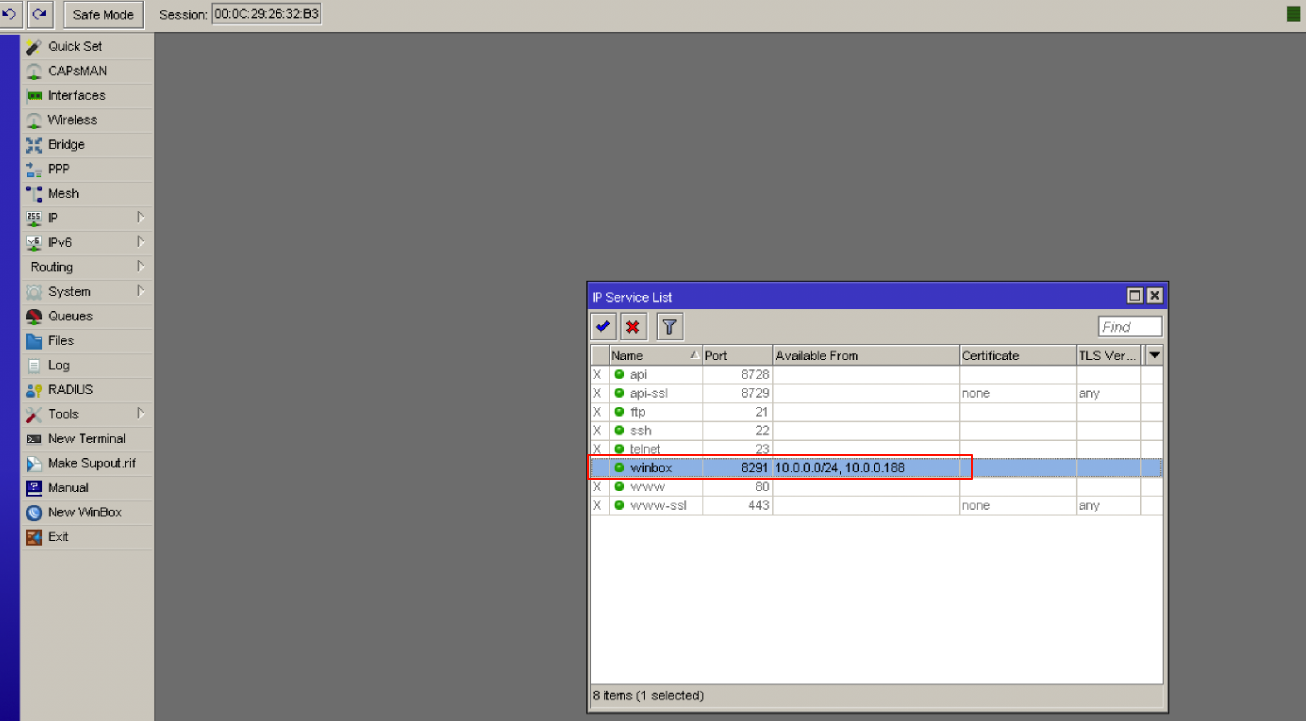Select the api service row

[x=876, y=375]
